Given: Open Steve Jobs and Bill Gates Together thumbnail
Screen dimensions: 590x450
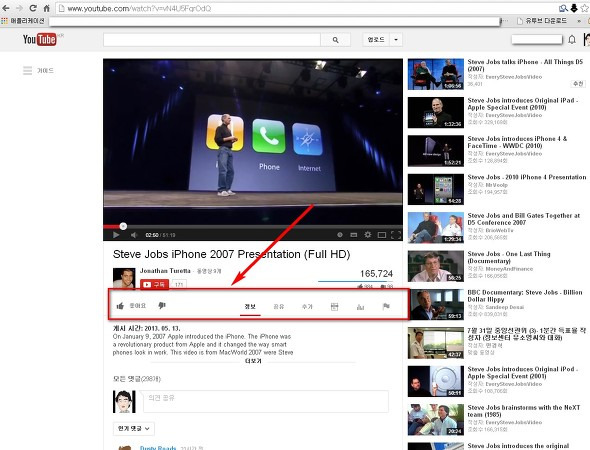Looking at the screenshot, I should (x=436, y=228).
